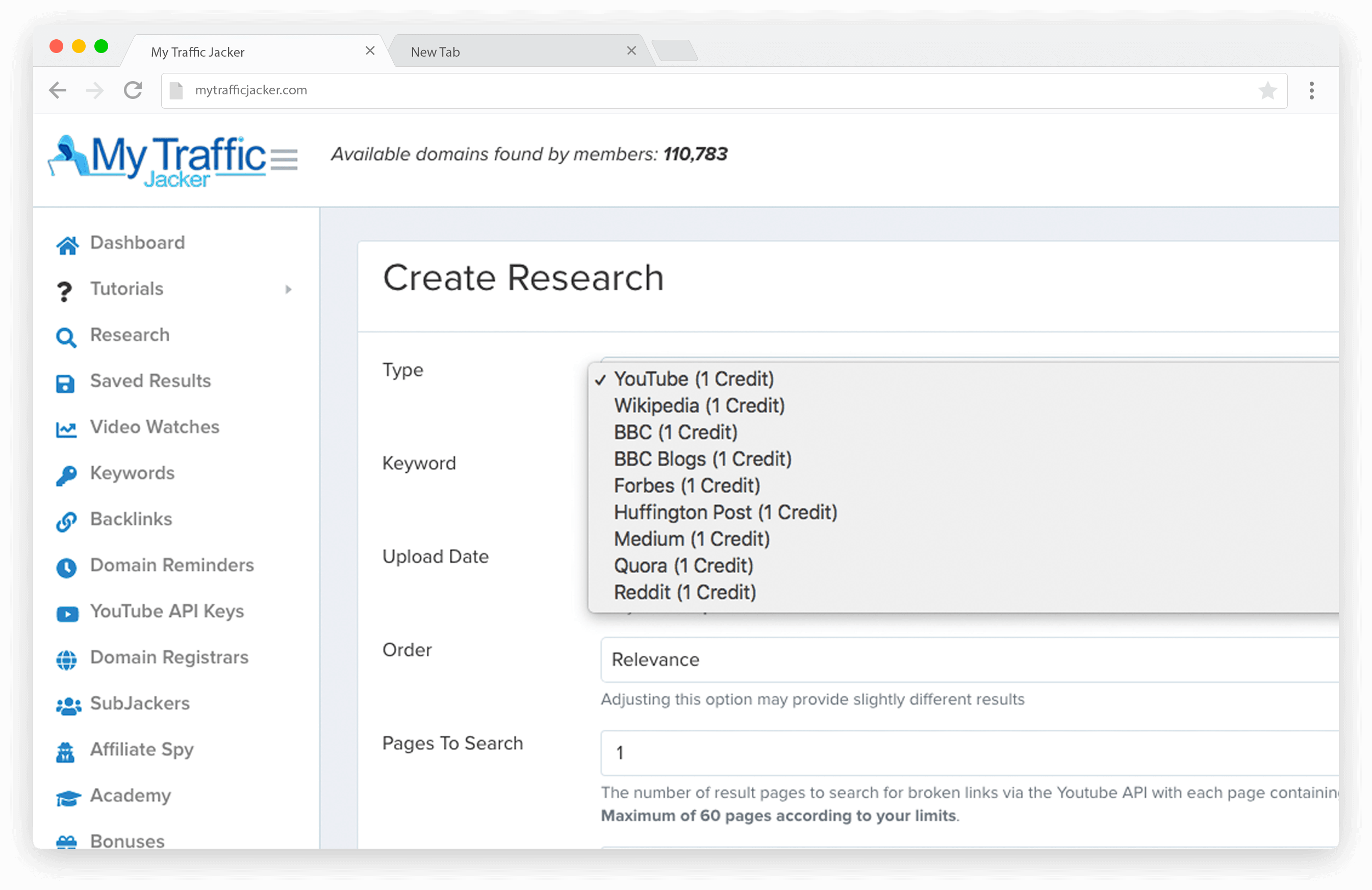Open the Domain Reminders link
Viewport: 1372px width, 890px height.
(x=172, y=566)
